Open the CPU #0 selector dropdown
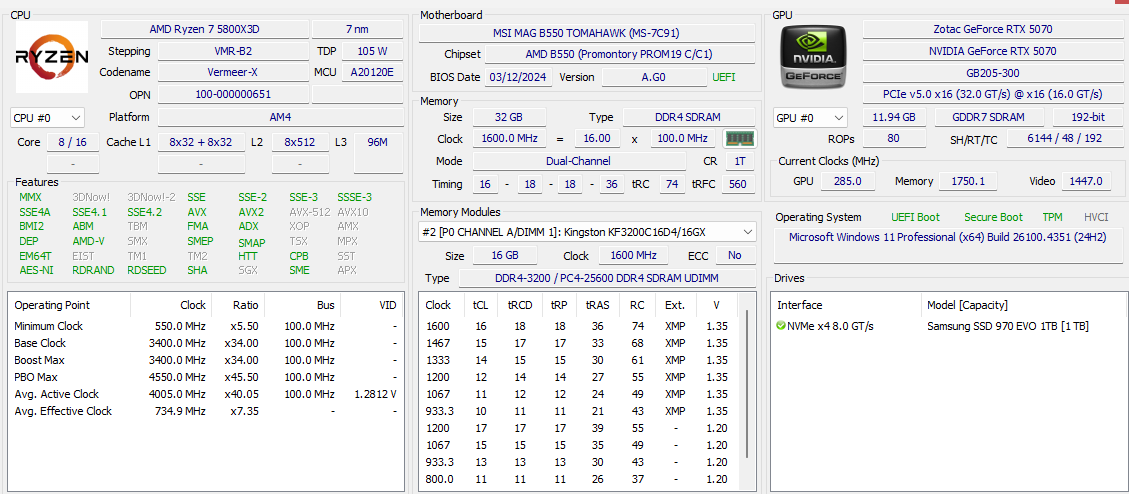Image resolution: width=1129 pixels, height=494 pixels. pos(48,117)
